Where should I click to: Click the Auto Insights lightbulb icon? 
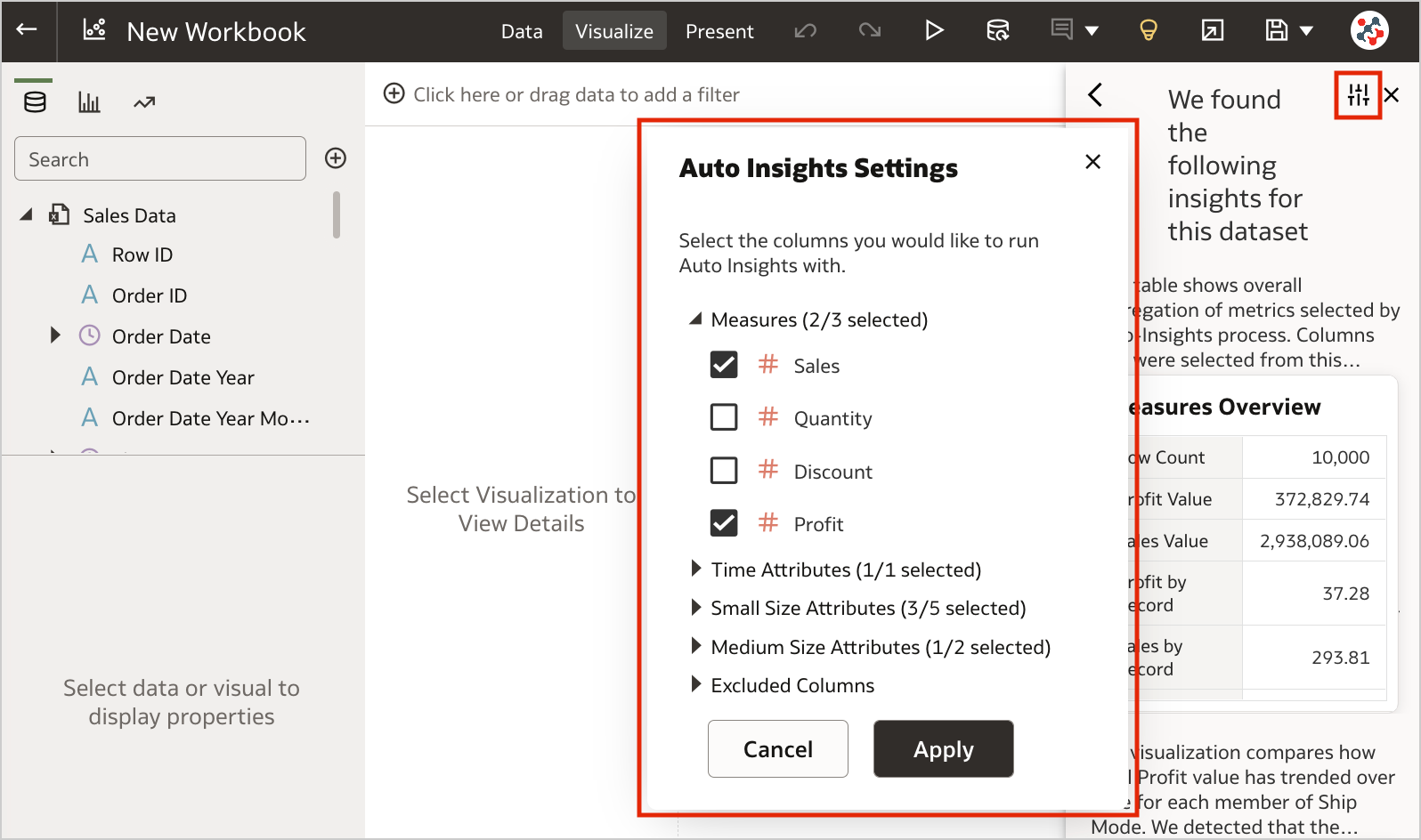[x=1149, y=31]
